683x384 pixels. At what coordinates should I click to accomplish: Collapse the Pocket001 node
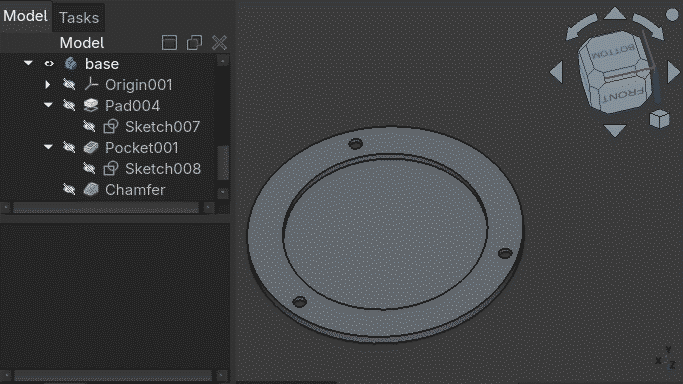(x=48, y=147)
